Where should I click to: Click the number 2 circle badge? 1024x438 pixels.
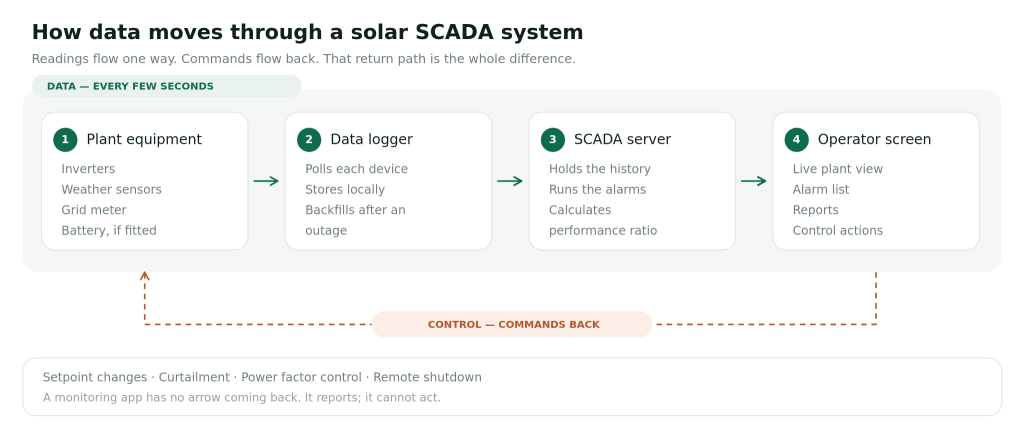(x=309, y=140)
